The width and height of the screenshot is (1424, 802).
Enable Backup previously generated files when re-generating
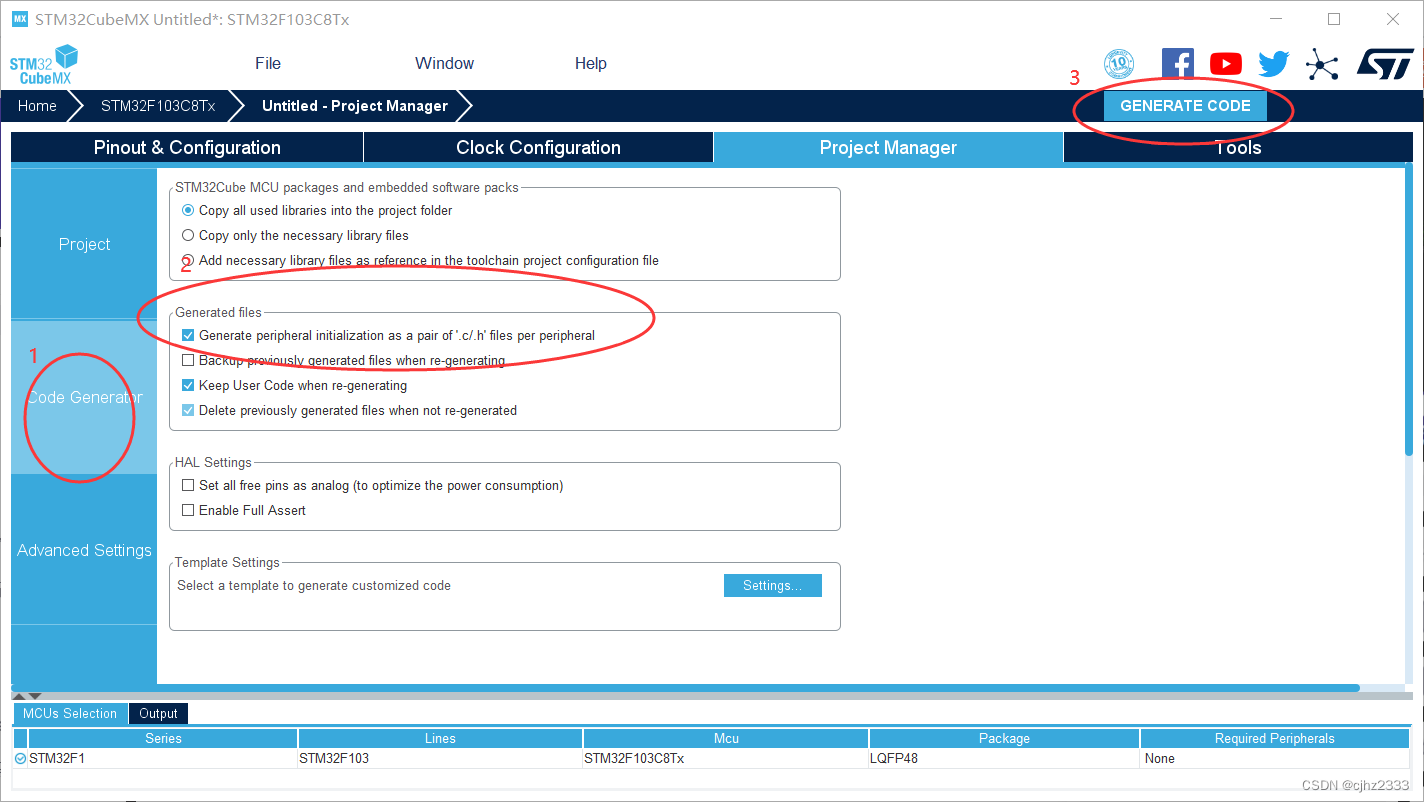[188, 361]
